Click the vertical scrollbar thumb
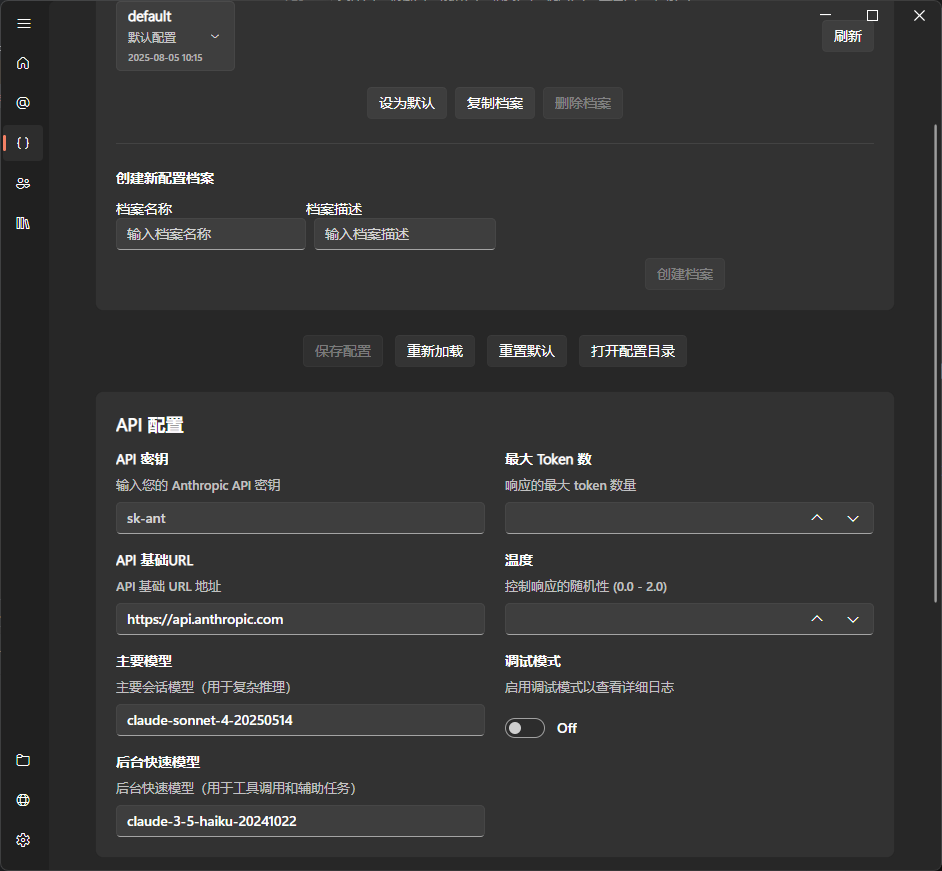The image size is (942, 871). click(x=935, y=363)
